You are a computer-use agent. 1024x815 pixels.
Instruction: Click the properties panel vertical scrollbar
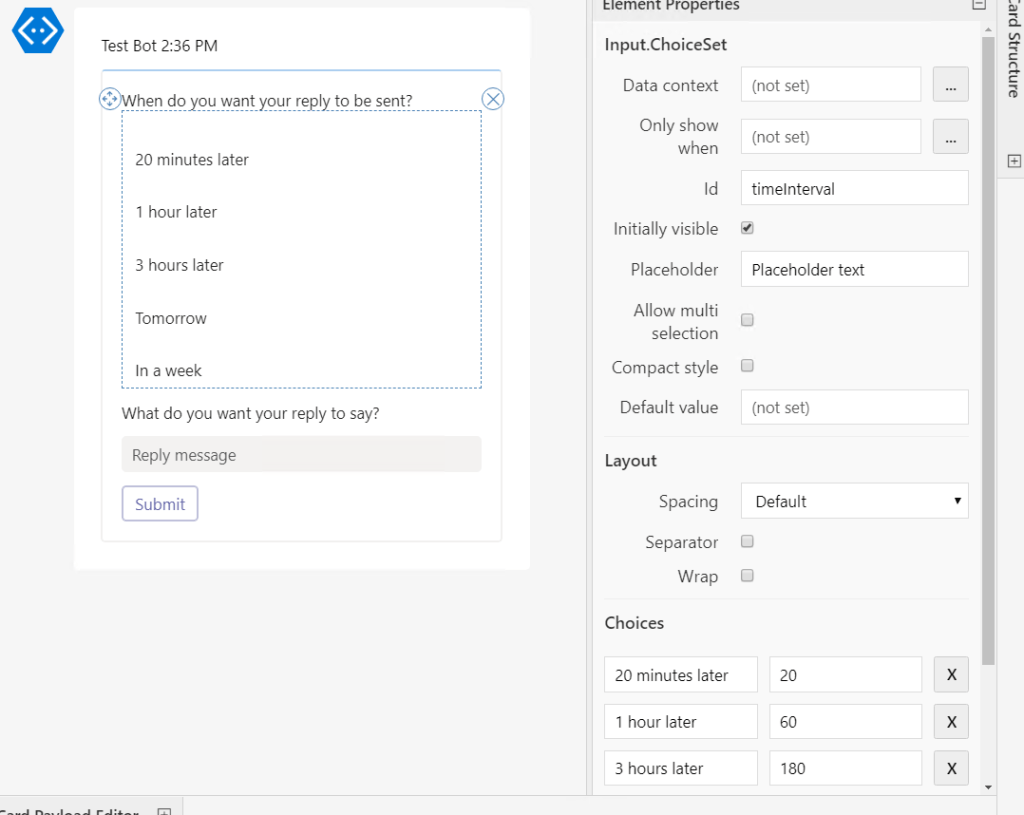pyautogui.click(x=988, y=350)
